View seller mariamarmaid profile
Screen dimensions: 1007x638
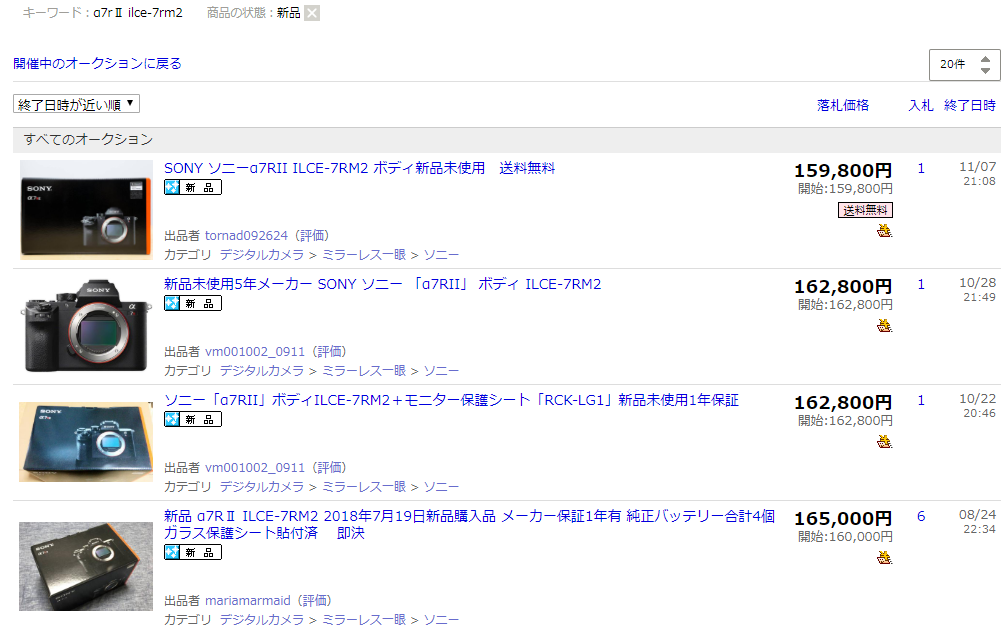pos(247,601)
